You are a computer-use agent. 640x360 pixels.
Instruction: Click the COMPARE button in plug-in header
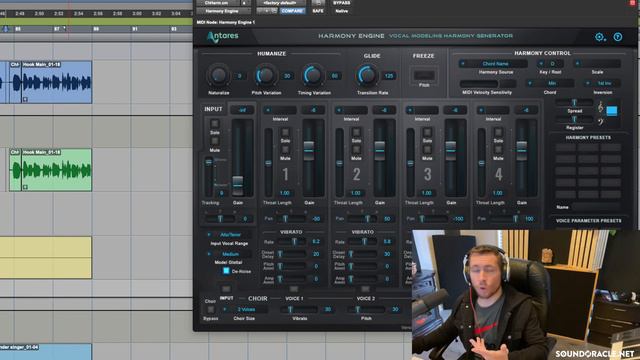point(292,11)
